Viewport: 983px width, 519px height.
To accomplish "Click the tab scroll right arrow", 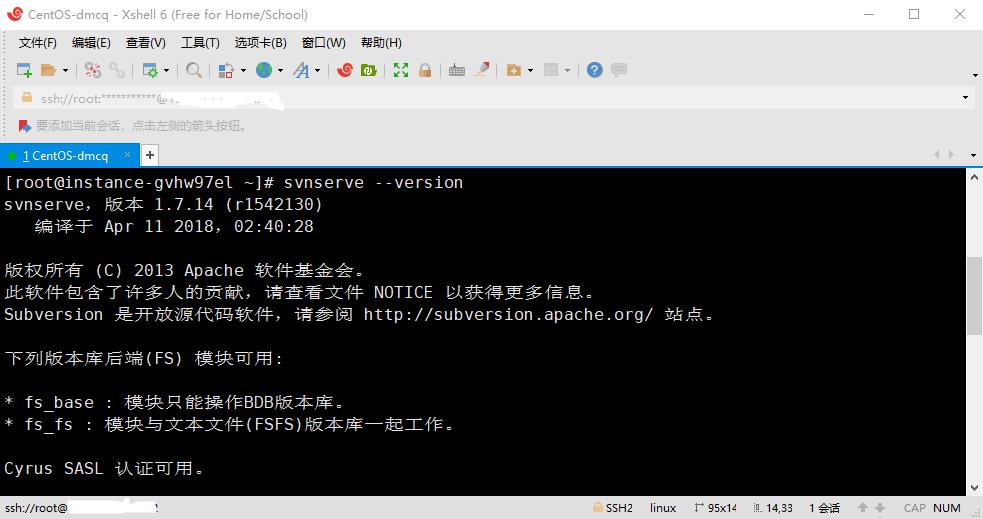I will pos(951,155).
